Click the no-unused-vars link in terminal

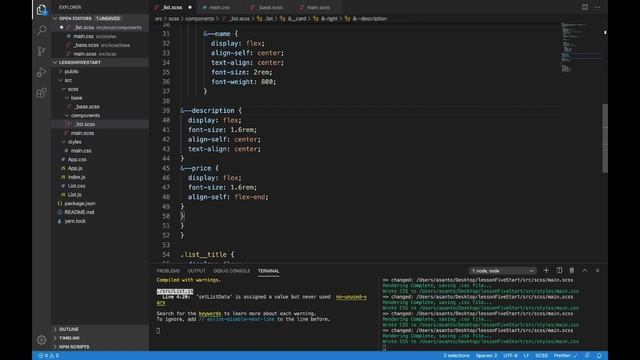tap(351, 297)
